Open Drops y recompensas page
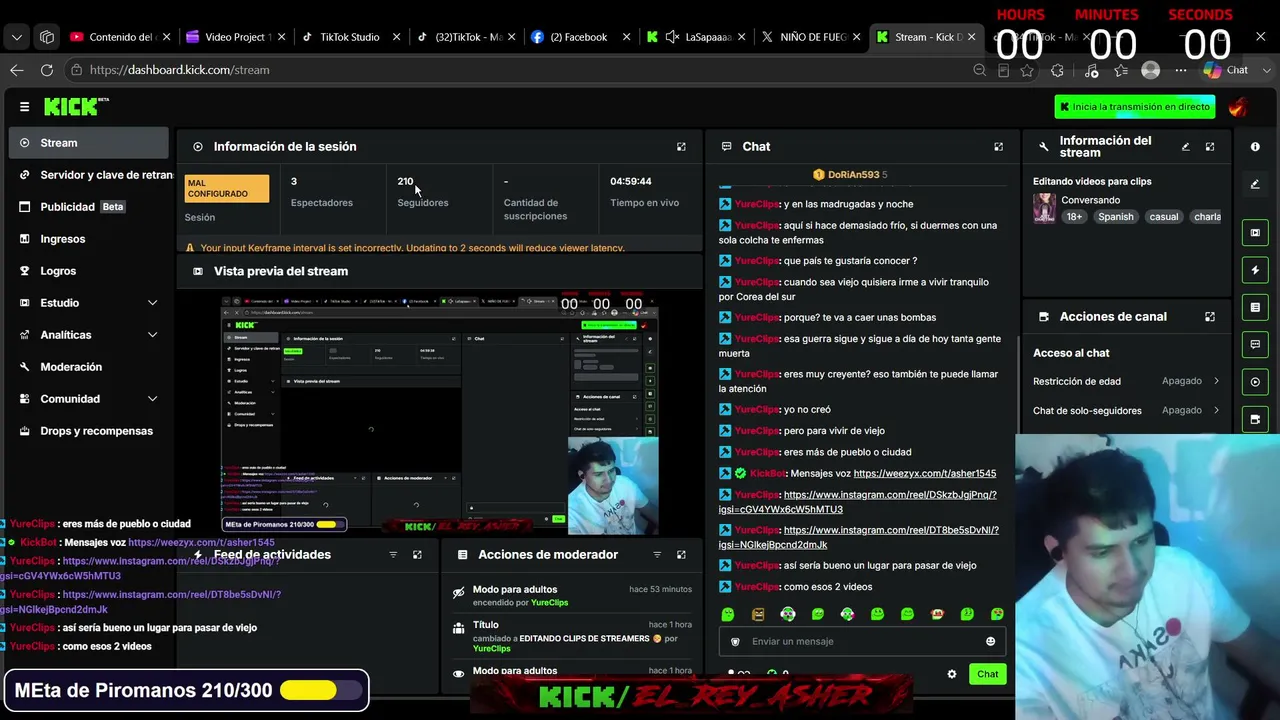The height and width of the screenshot is (720, 1280). (x=88, y=431)
